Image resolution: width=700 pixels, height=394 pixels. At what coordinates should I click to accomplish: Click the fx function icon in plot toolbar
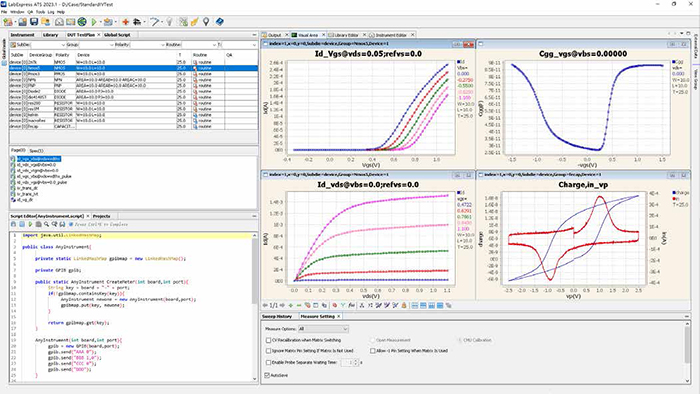pyautogui.click(x=352, y=305)
